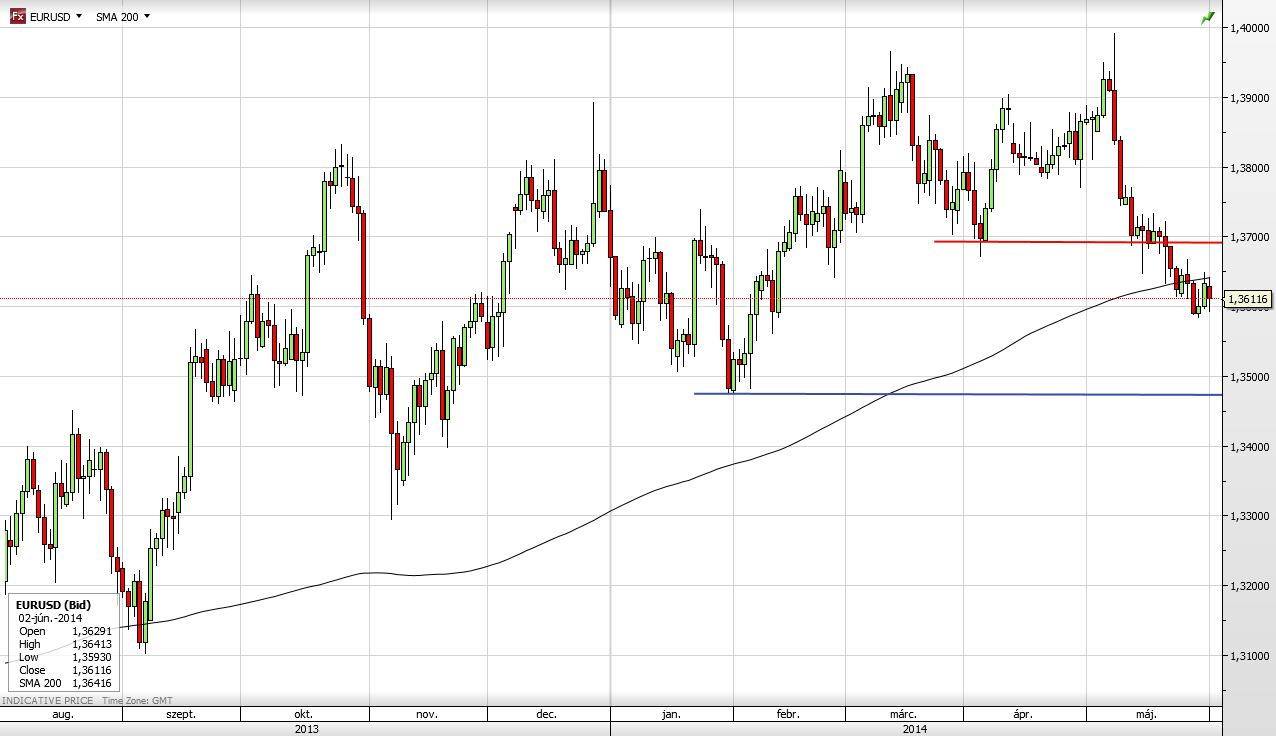The height and width of the screenshot is (736, 1276).
Task: Click the 1,40000 price axis label
Action: (1249, 29)
